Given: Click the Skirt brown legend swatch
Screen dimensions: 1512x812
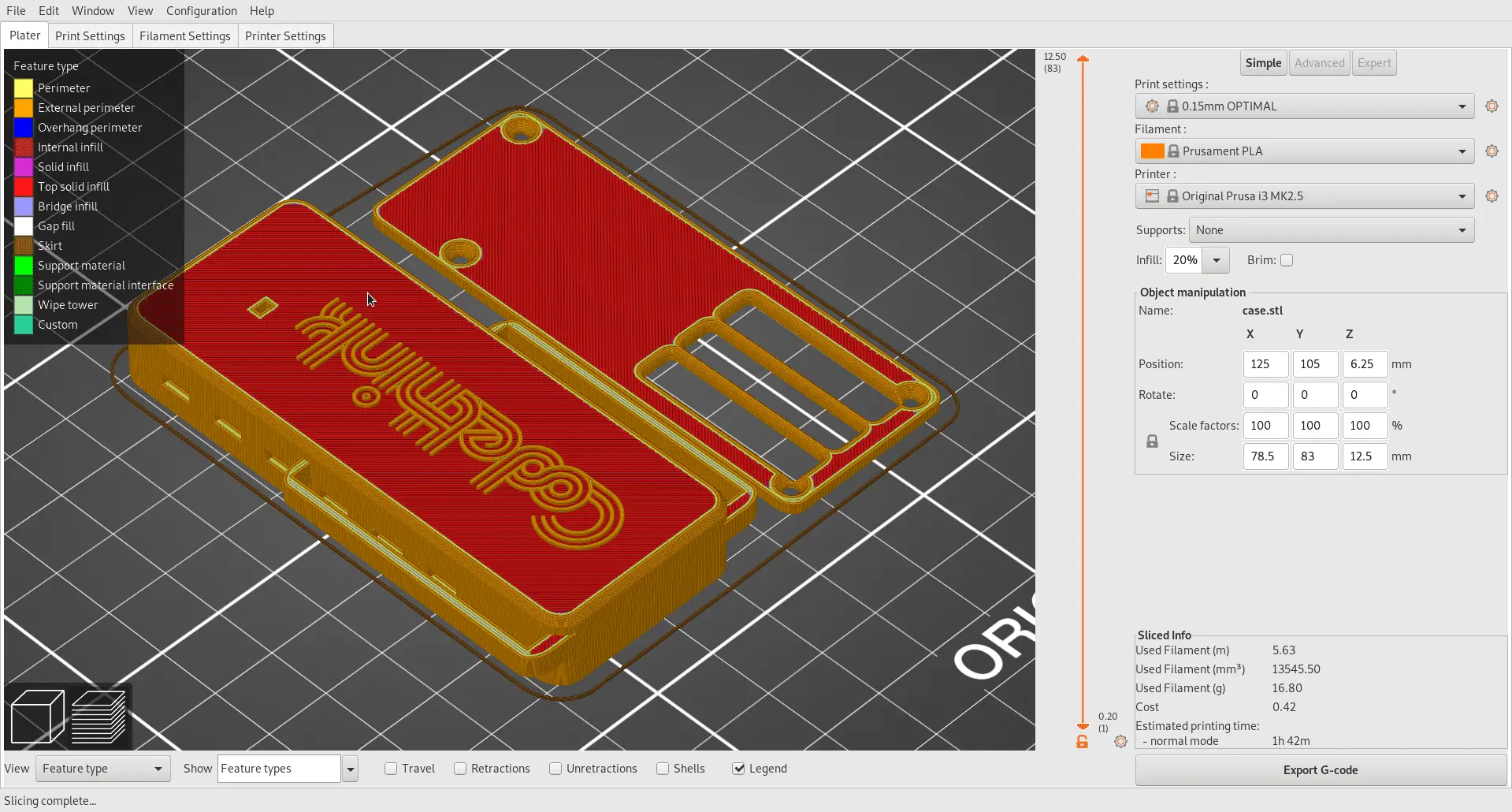Looking at the screenshot, I should 24,246.
